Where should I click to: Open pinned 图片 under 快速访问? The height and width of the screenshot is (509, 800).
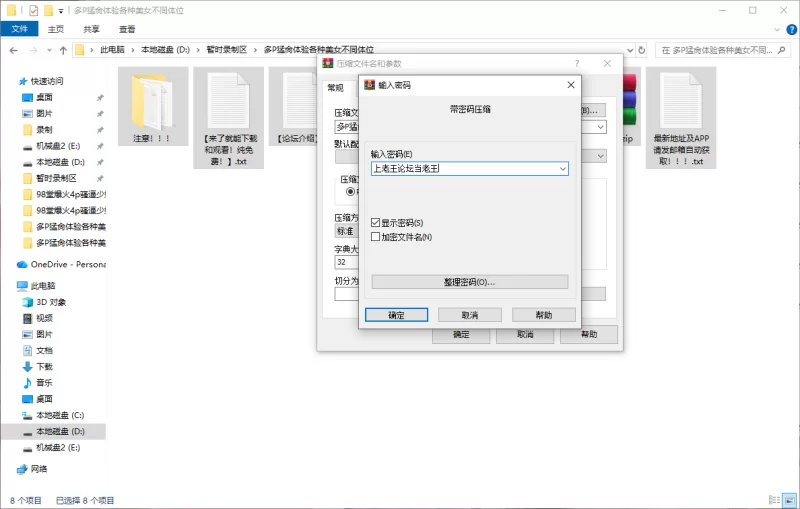(x=44, y=114)
